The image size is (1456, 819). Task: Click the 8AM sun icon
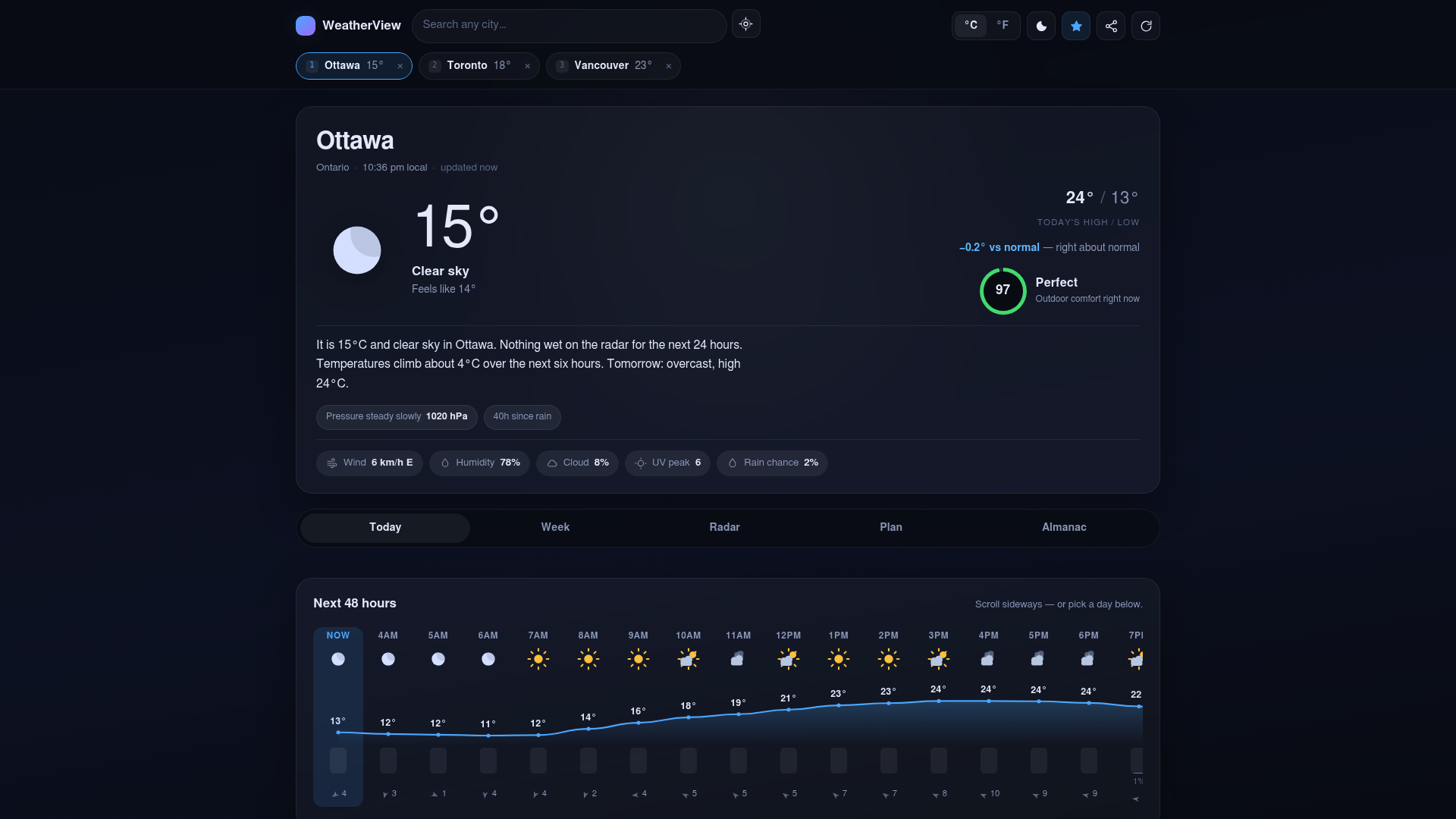coord(588,660)
